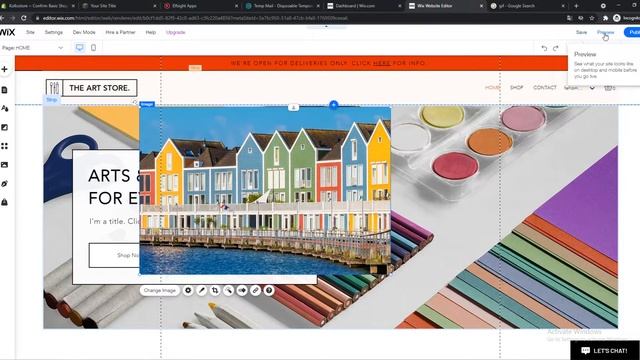Bookmark this page with star icon
The image size is (640, 360).
592,18
